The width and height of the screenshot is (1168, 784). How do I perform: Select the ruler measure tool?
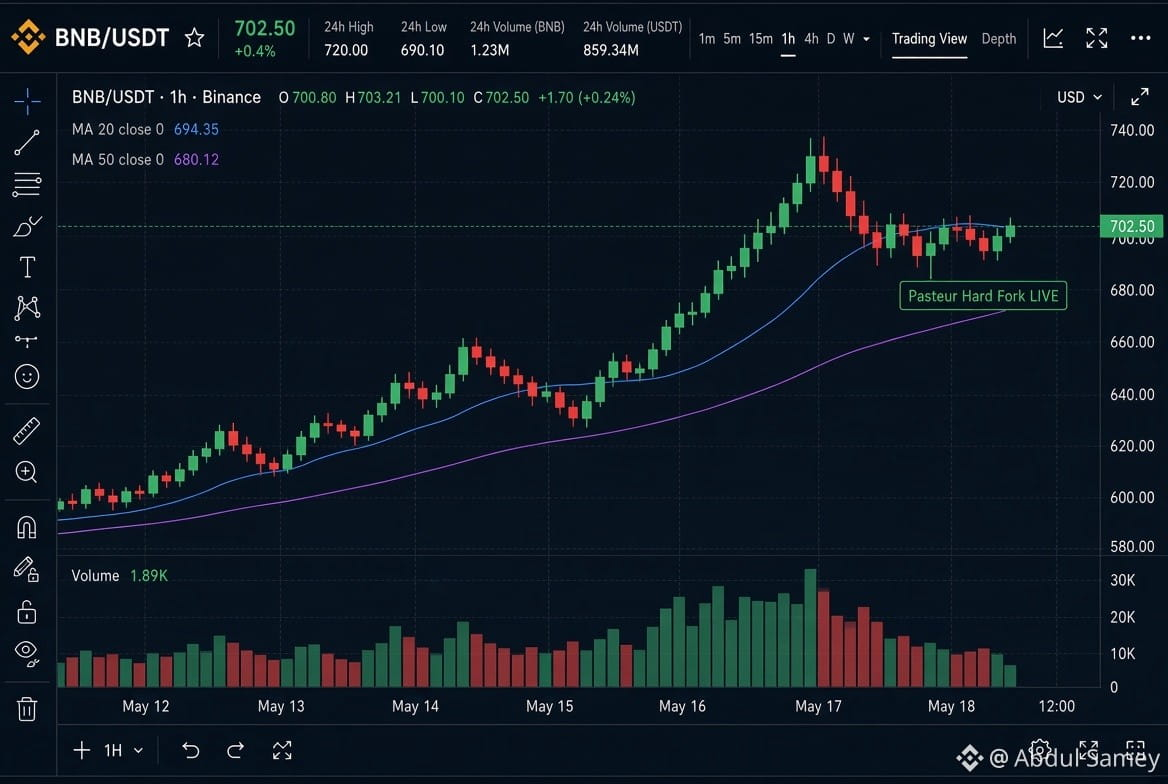coord(27,431)
